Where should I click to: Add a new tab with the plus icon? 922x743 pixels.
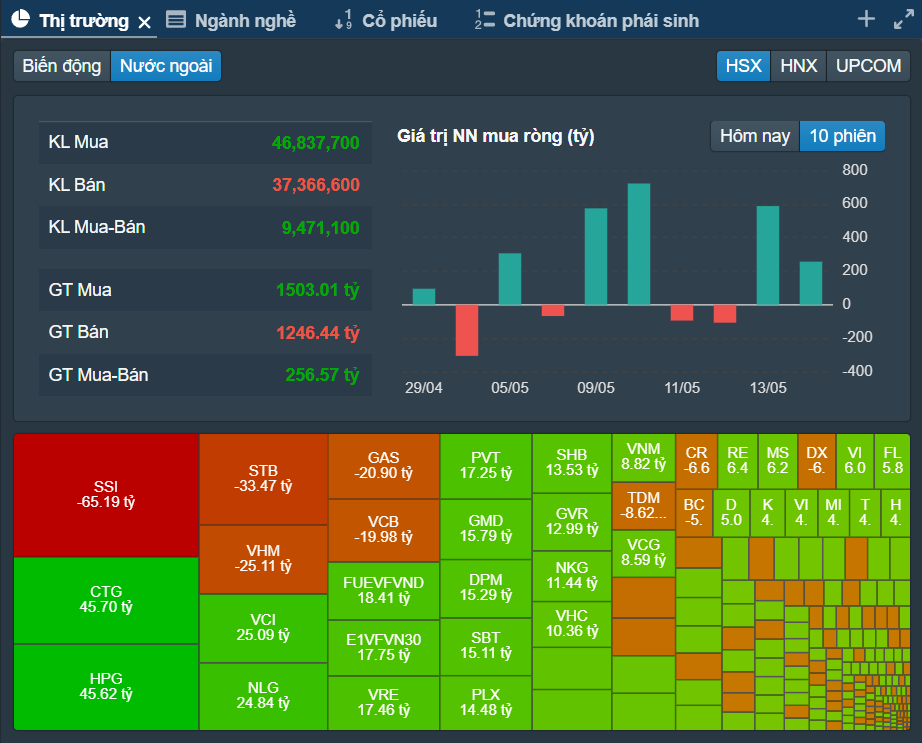click(866, 19)
